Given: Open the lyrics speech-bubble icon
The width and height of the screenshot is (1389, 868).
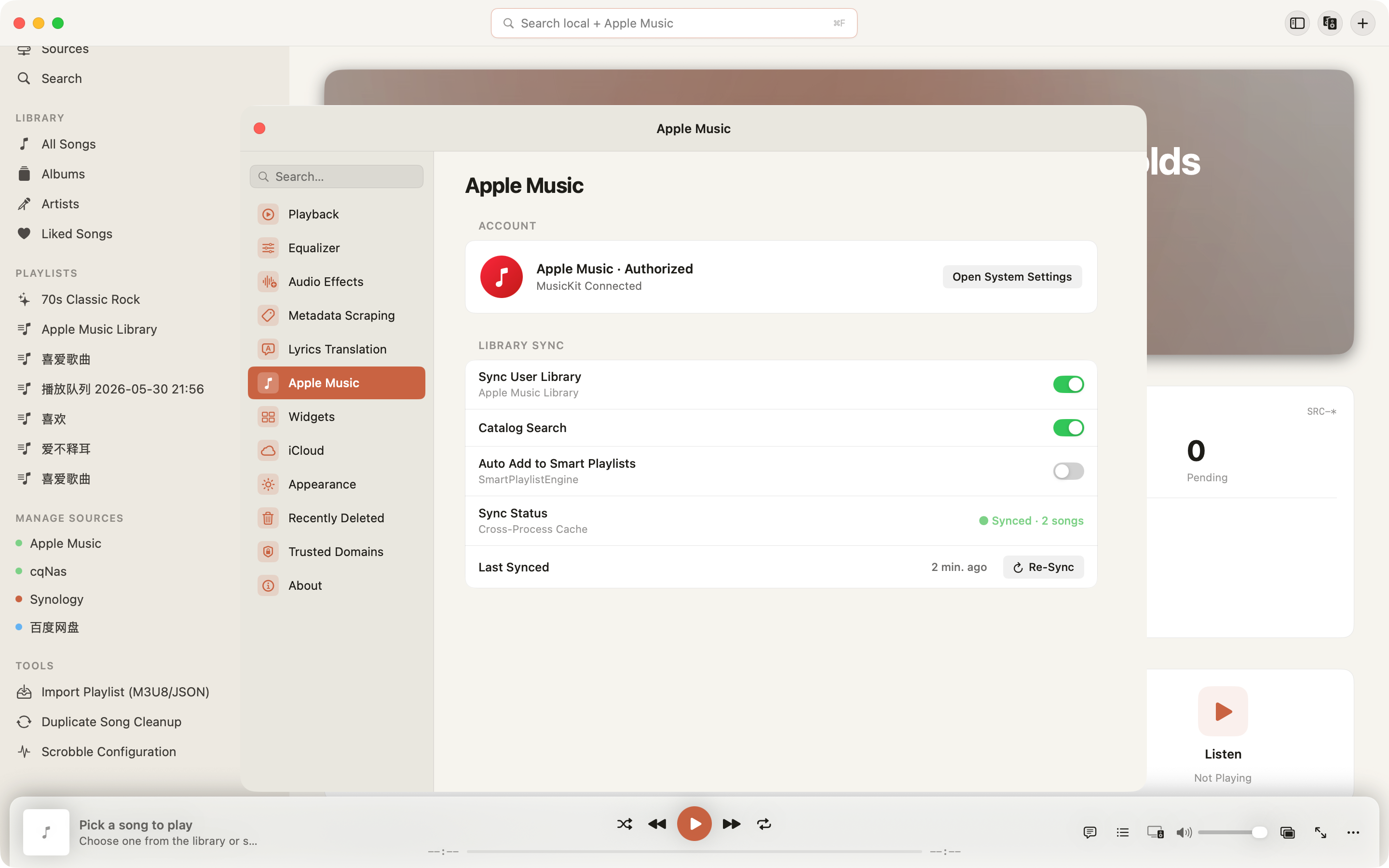Looking at the screenshot, I should click(1090, 832).
